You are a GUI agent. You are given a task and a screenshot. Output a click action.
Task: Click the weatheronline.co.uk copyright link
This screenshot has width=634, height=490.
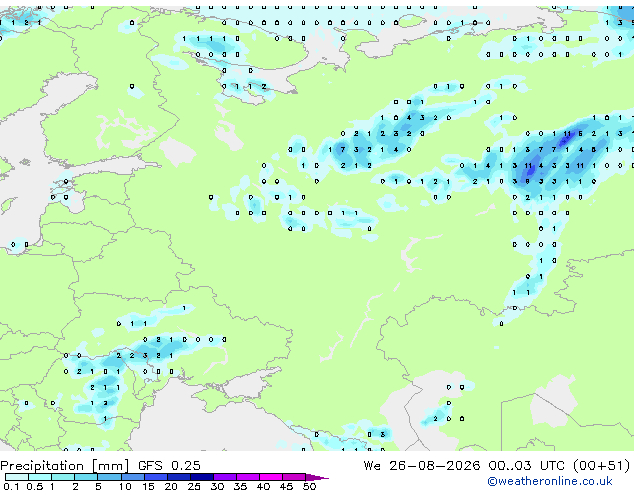click(550, 481)
